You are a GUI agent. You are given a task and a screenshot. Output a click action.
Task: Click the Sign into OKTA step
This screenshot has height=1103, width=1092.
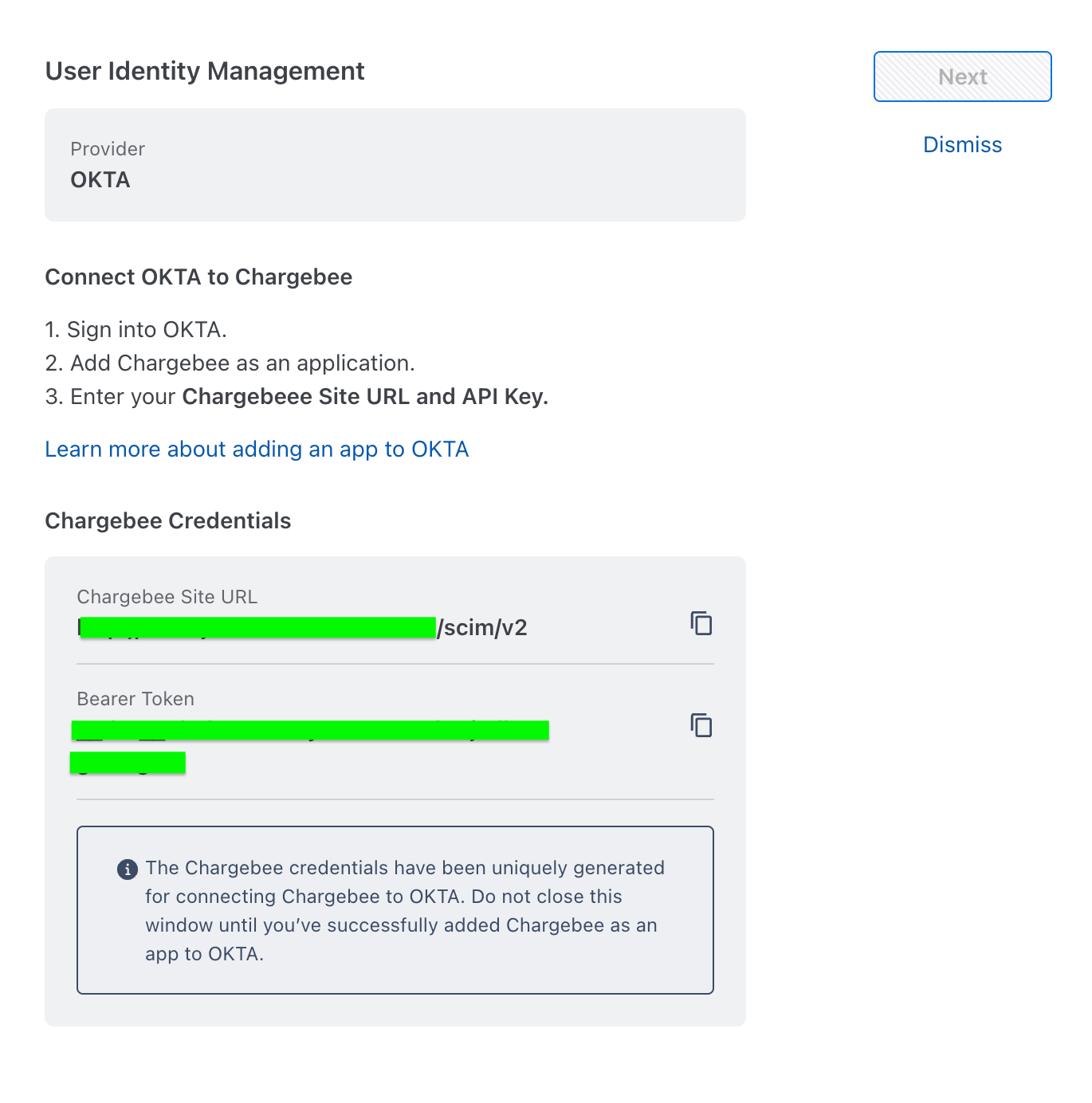[x=136, y=330]
